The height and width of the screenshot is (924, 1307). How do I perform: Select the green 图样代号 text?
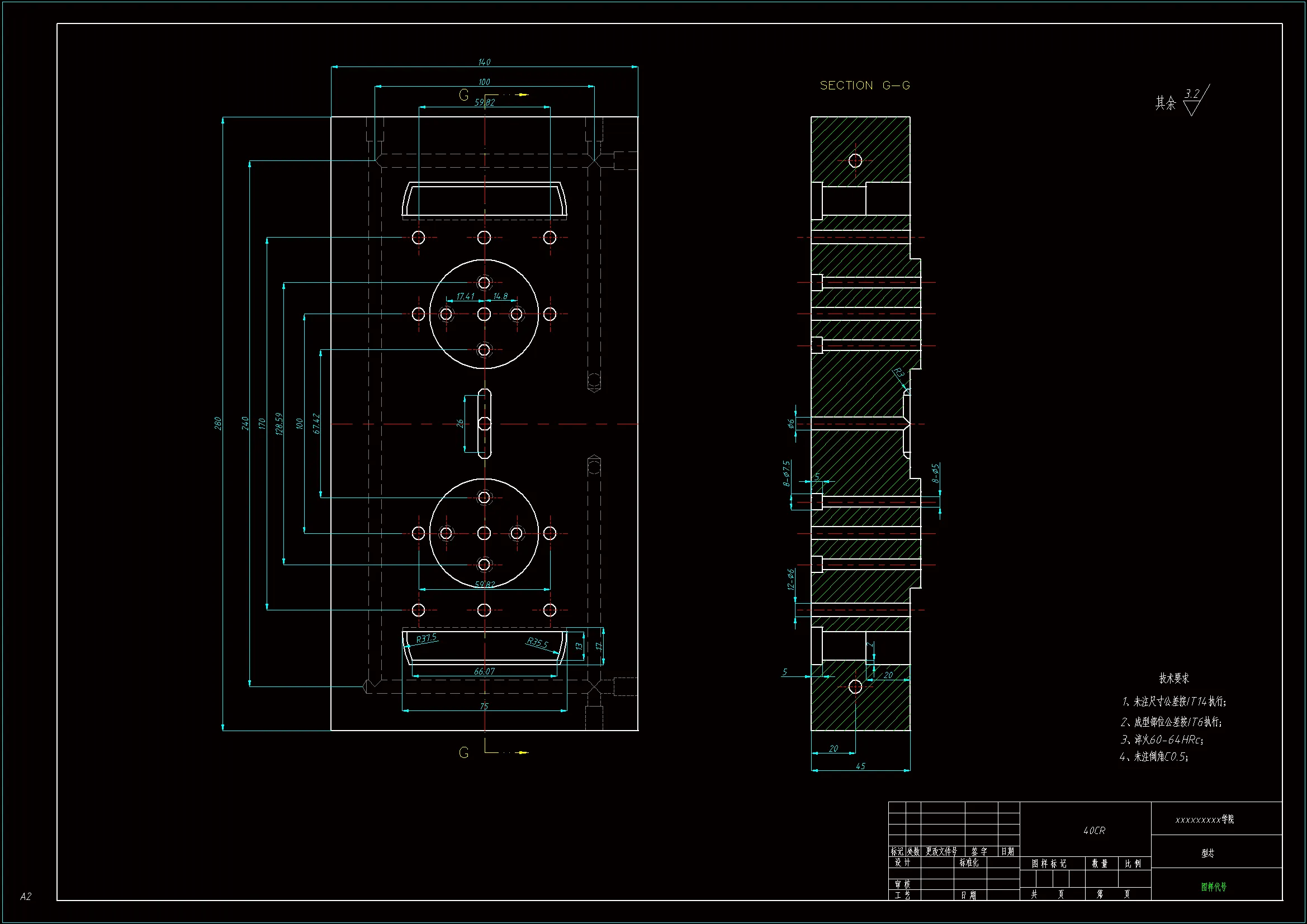click(x=1214, y=887)
